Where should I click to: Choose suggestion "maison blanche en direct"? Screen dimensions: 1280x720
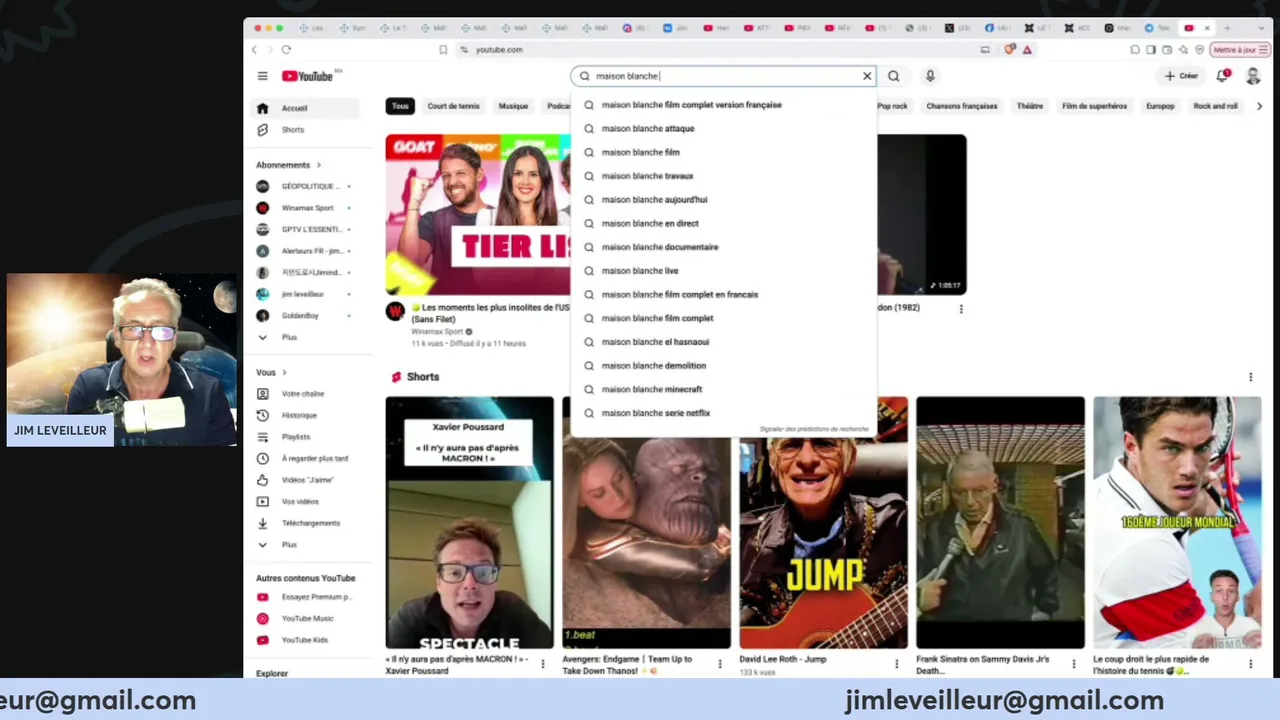[723, 224]
